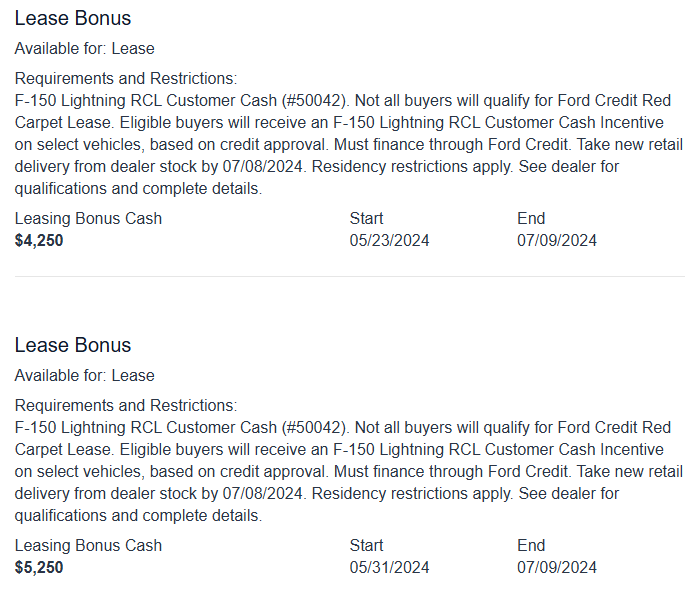This screenshot has width=698, height=603.
Task: Click the second 'End' column label
Action: [531, 546]
